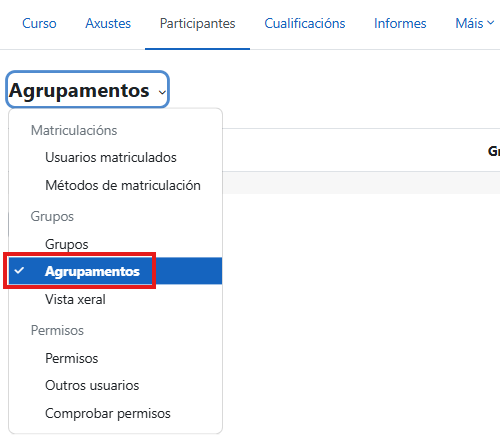Open Vista xeral from the menu

pyautogui.click(x=115, y=299)
